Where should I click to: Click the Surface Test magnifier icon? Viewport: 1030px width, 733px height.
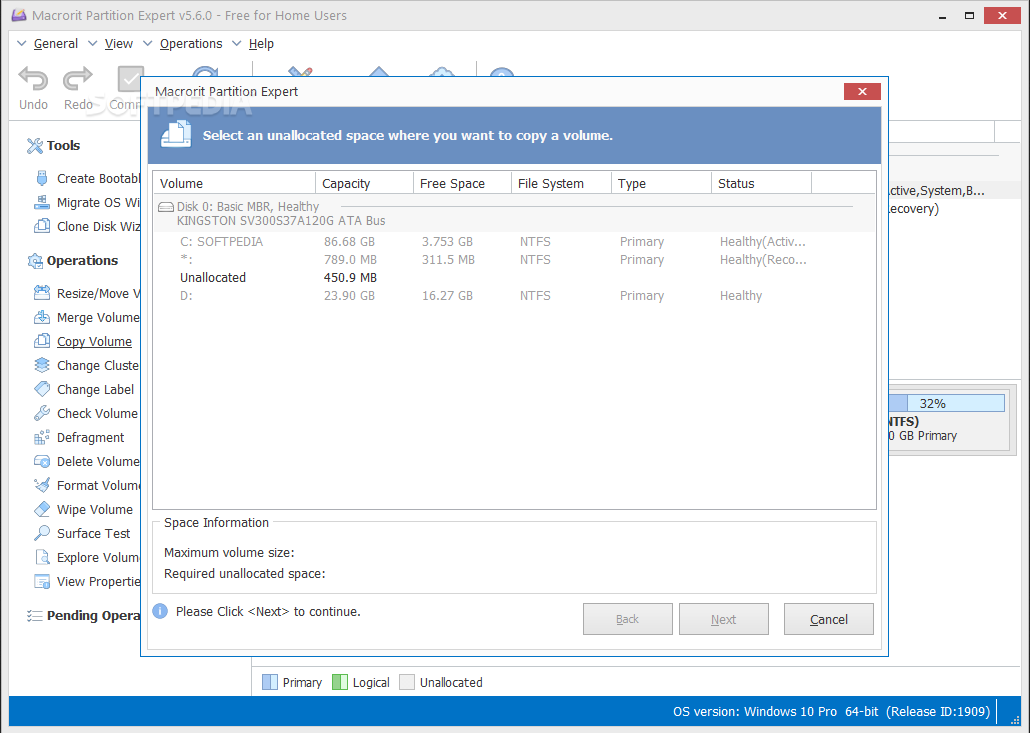coord(42,533)
